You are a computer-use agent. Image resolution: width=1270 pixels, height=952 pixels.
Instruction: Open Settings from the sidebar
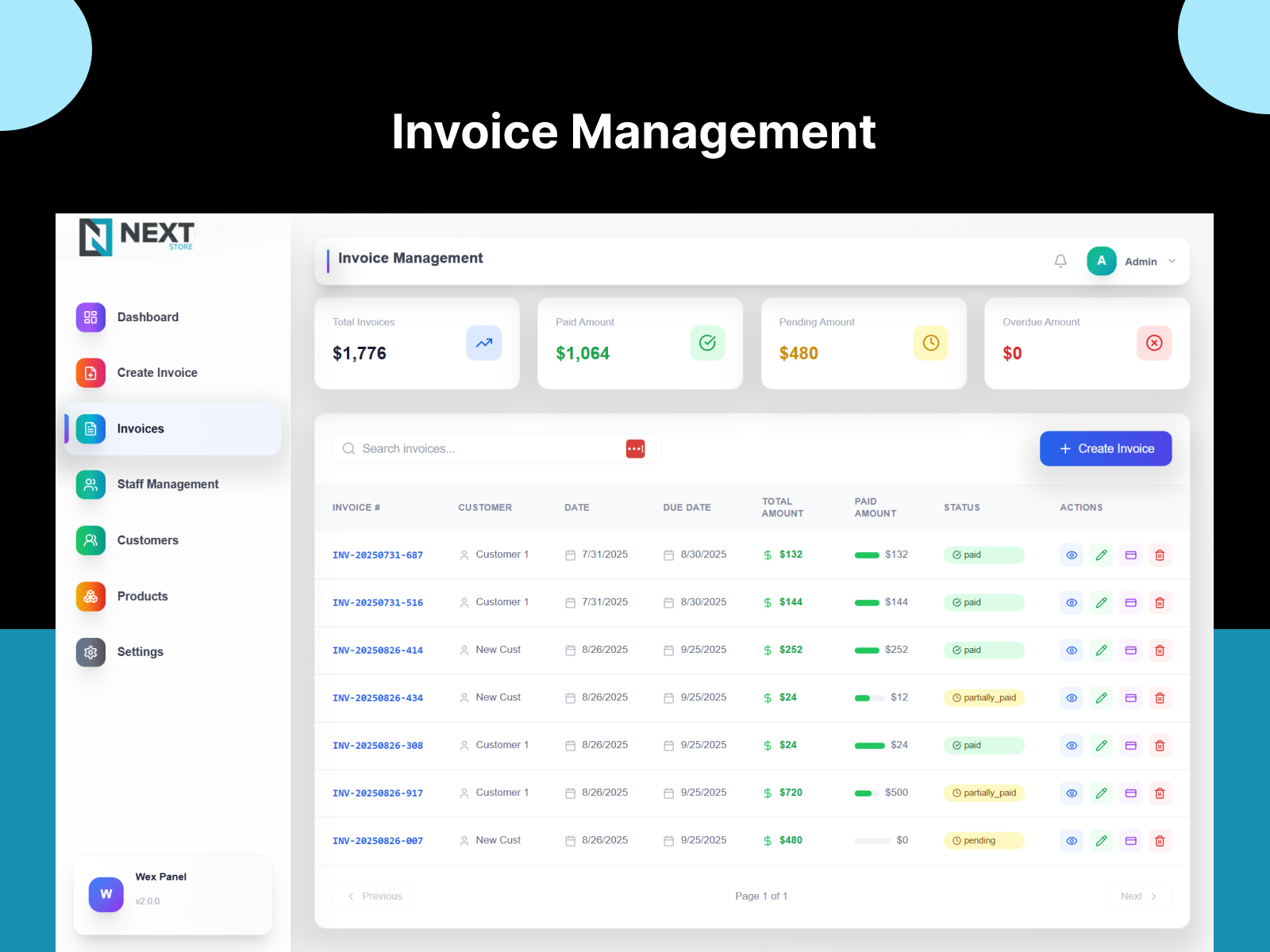(173, 652)
